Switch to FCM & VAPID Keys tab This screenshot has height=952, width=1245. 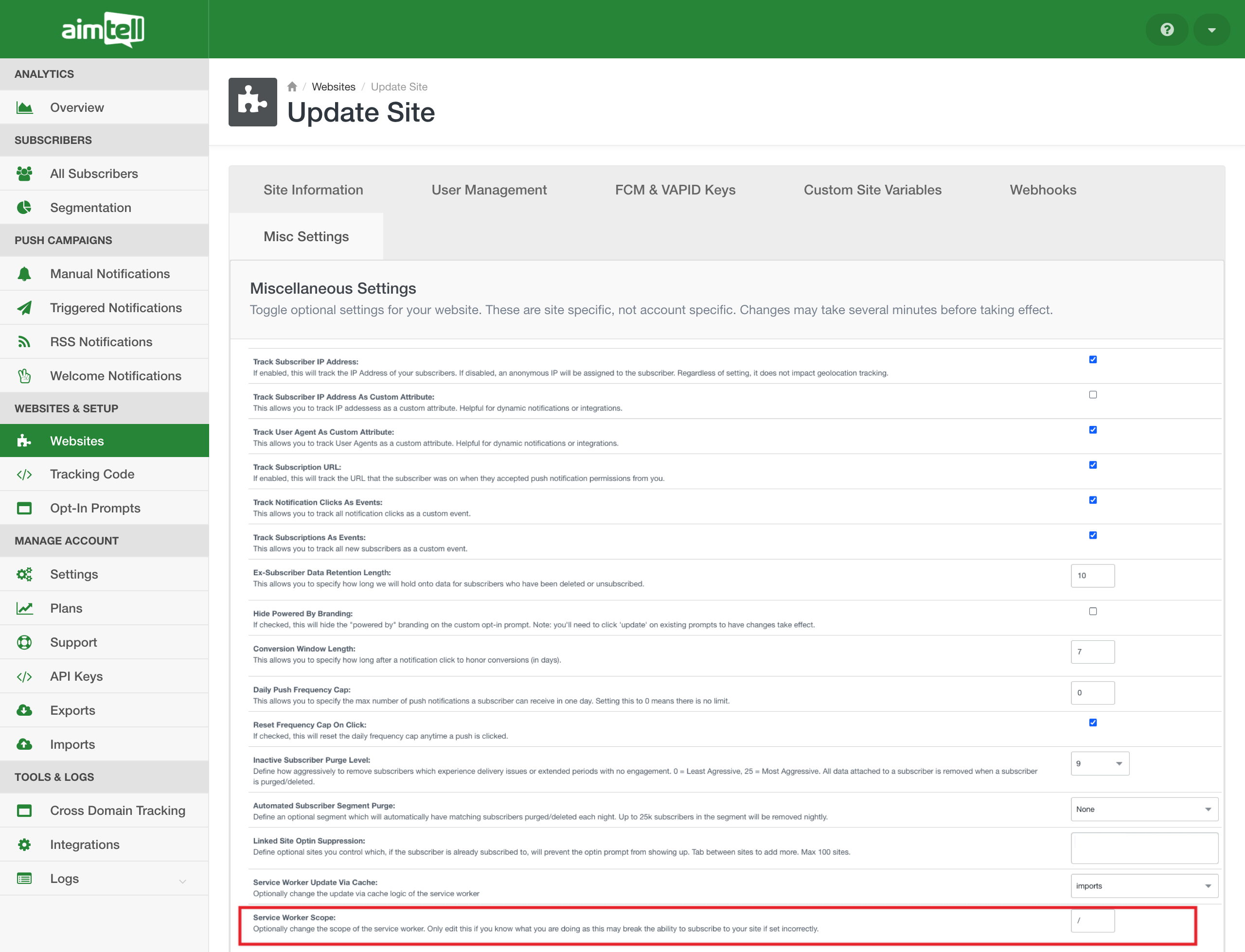point(675,190)
